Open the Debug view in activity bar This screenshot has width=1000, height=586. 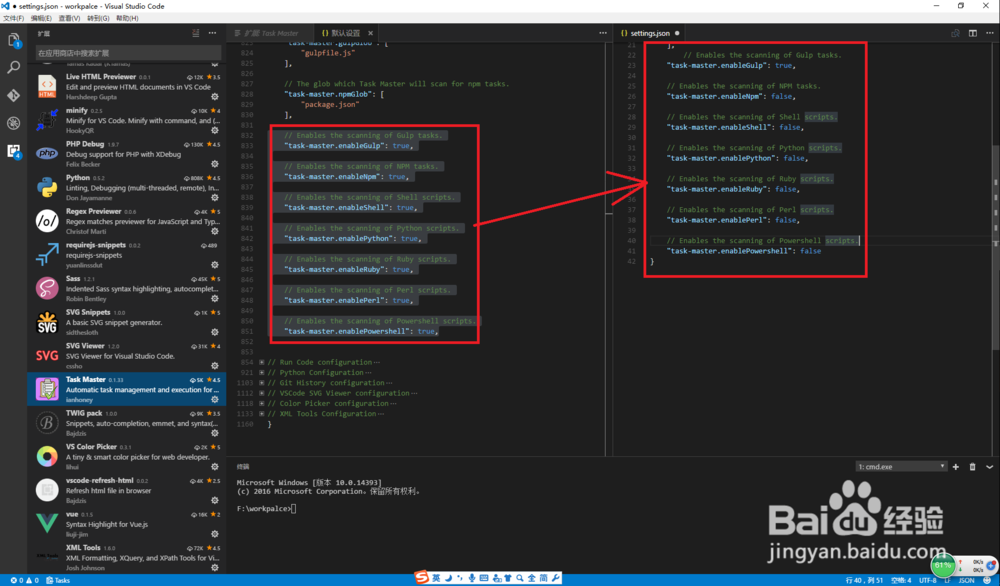[x=13, y=123]
